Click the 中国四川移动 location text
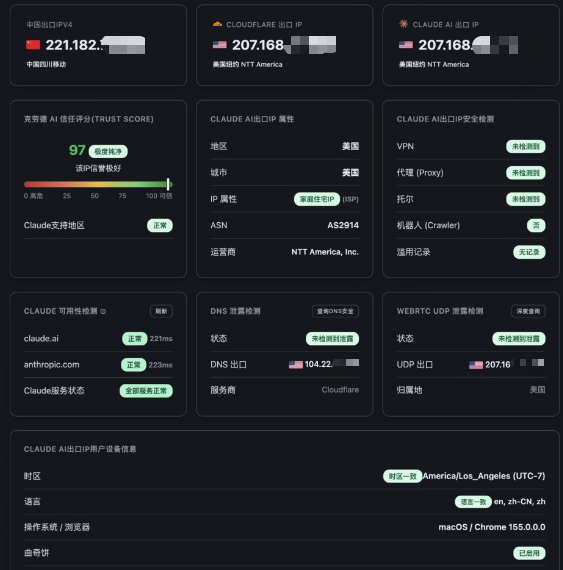Image resolution: width=563 pixels, height=570 pixels. [46, 64]
